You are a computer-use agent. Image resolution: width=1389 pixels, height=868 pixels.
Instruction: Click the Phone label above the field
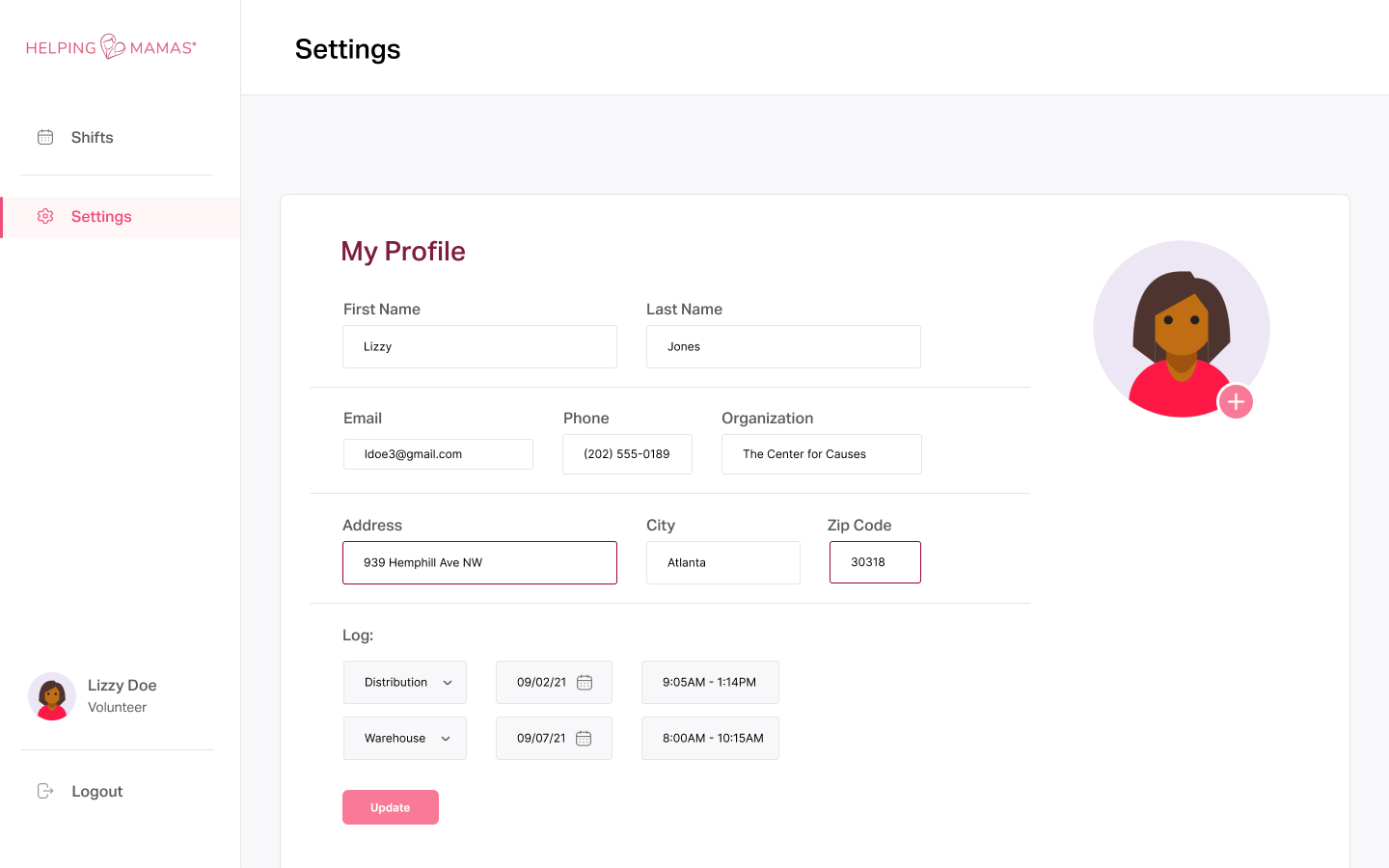(586, 419)
